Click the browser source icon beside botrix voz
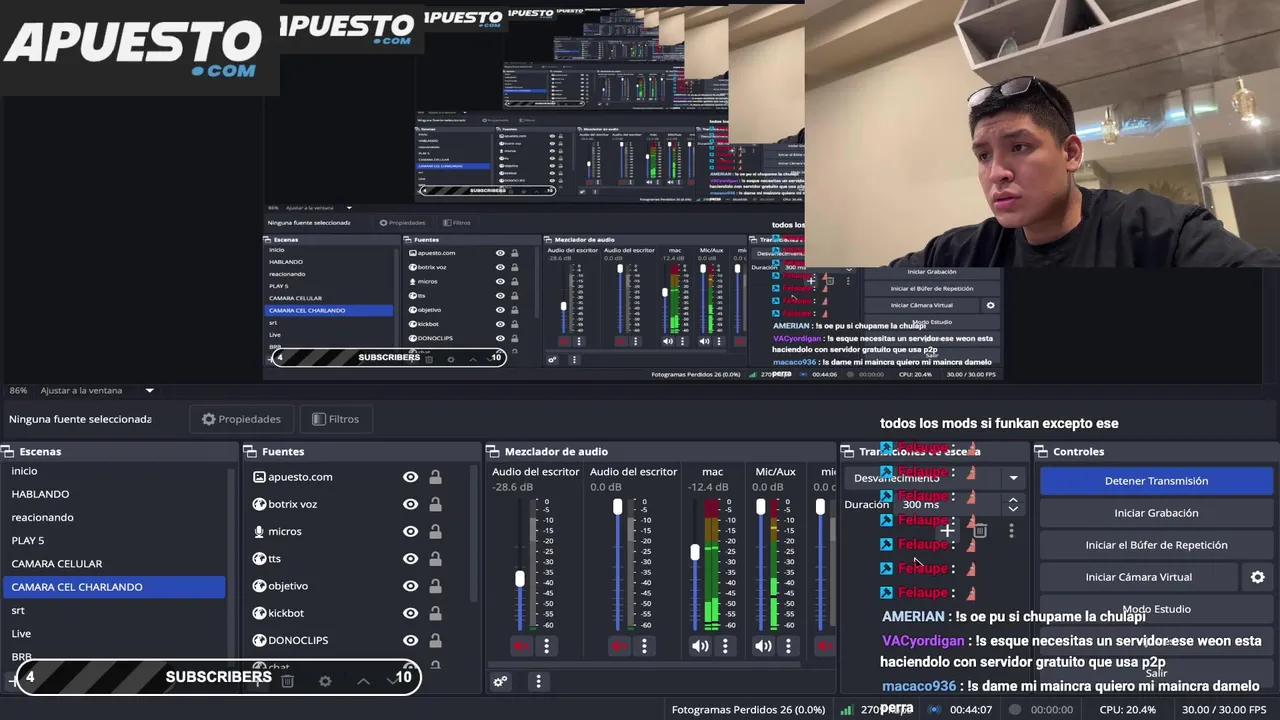Image resolution: width=1280 pixels, height=720 pixels. (259, 504)
